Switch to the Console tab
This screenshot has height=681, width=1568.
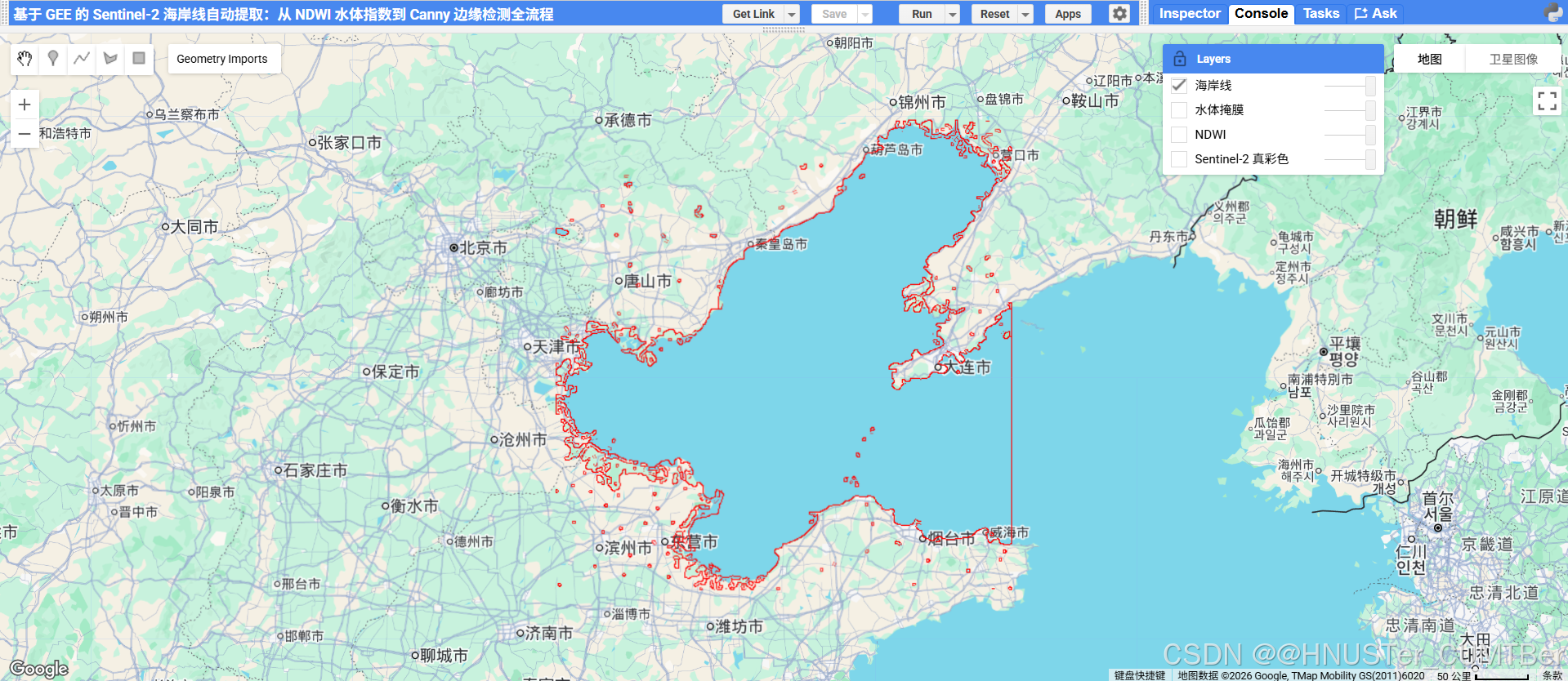(1261, 14)
